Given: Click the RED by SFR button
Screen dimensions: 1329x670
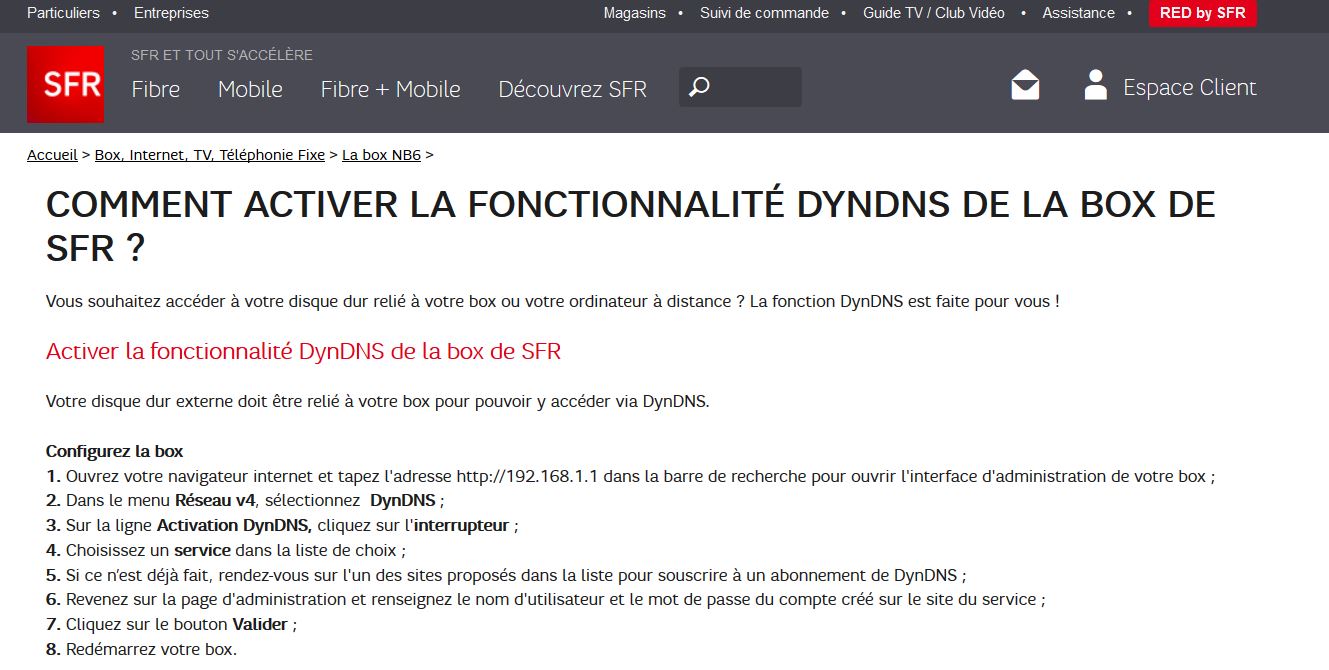Looking at the screenshot, I should tap(1203, 13).
